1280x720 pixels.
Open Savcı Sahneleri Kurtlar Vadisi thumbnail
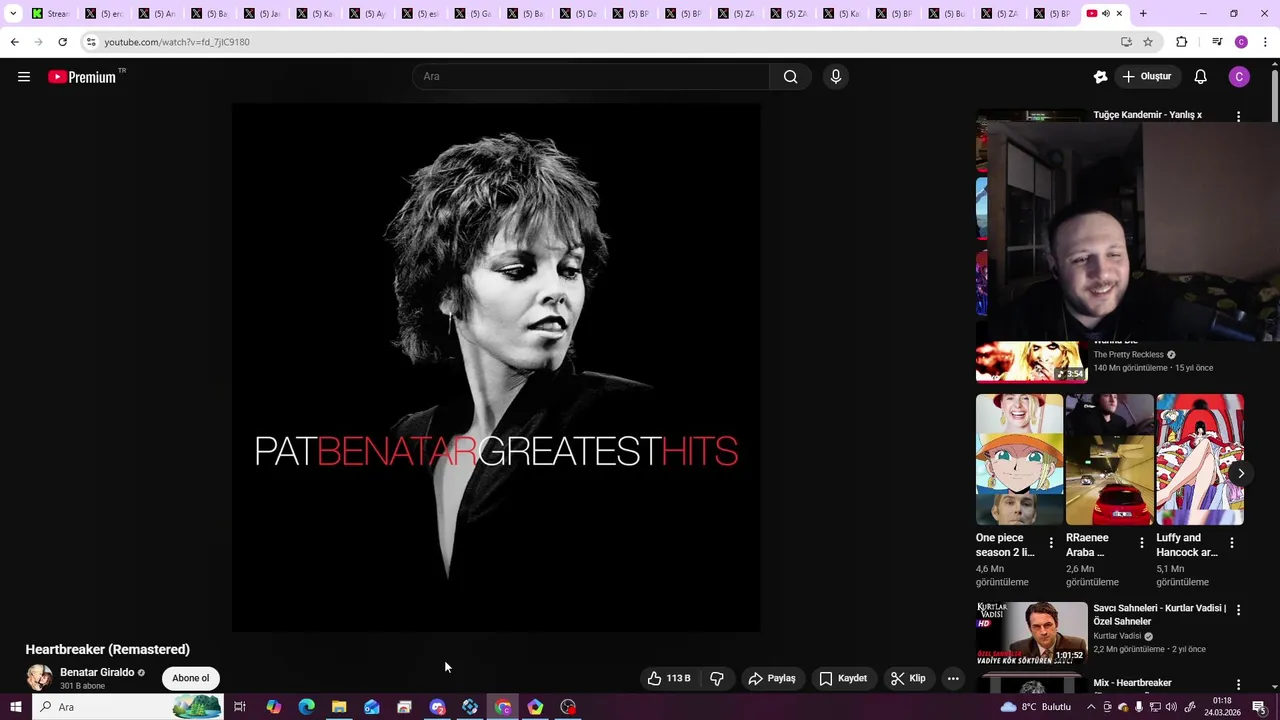[1031, 632]
